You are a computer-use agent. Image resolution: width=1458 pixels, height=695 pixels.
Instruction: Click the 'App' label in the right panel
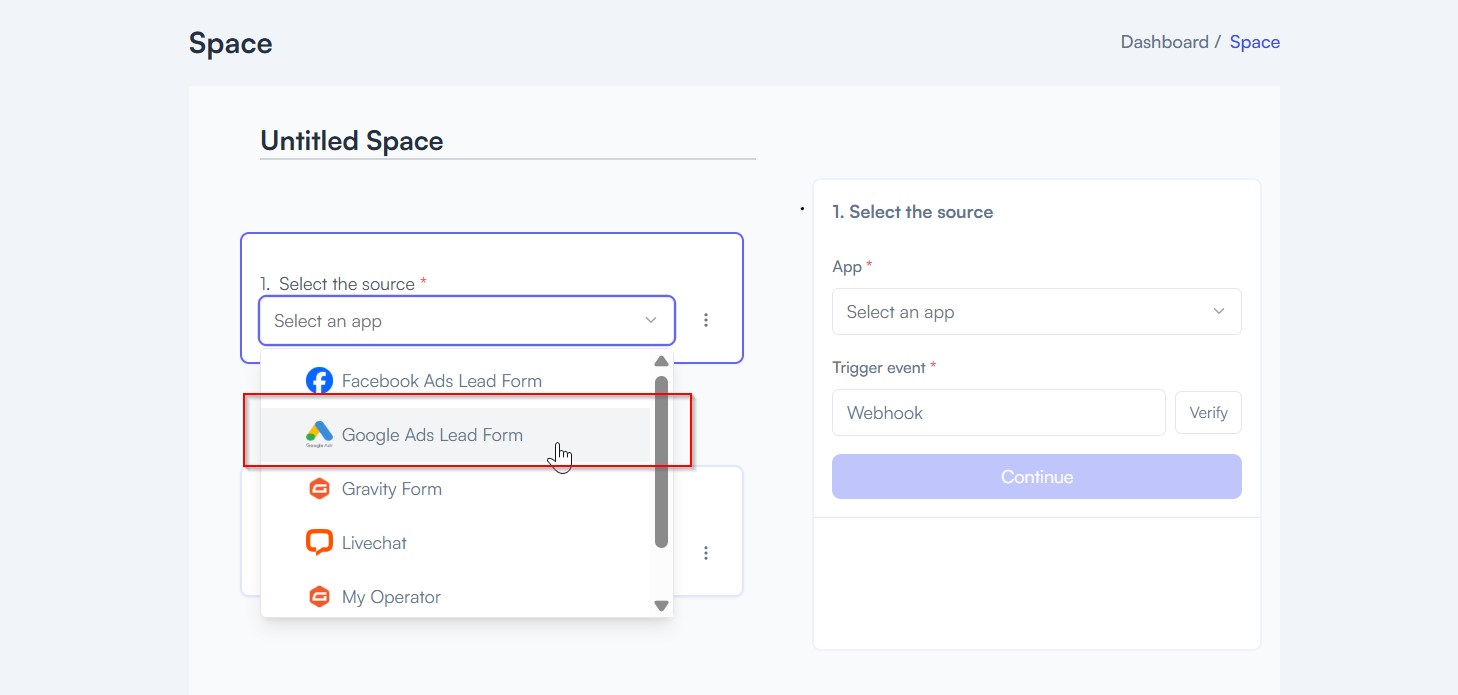tap(847, 267)
